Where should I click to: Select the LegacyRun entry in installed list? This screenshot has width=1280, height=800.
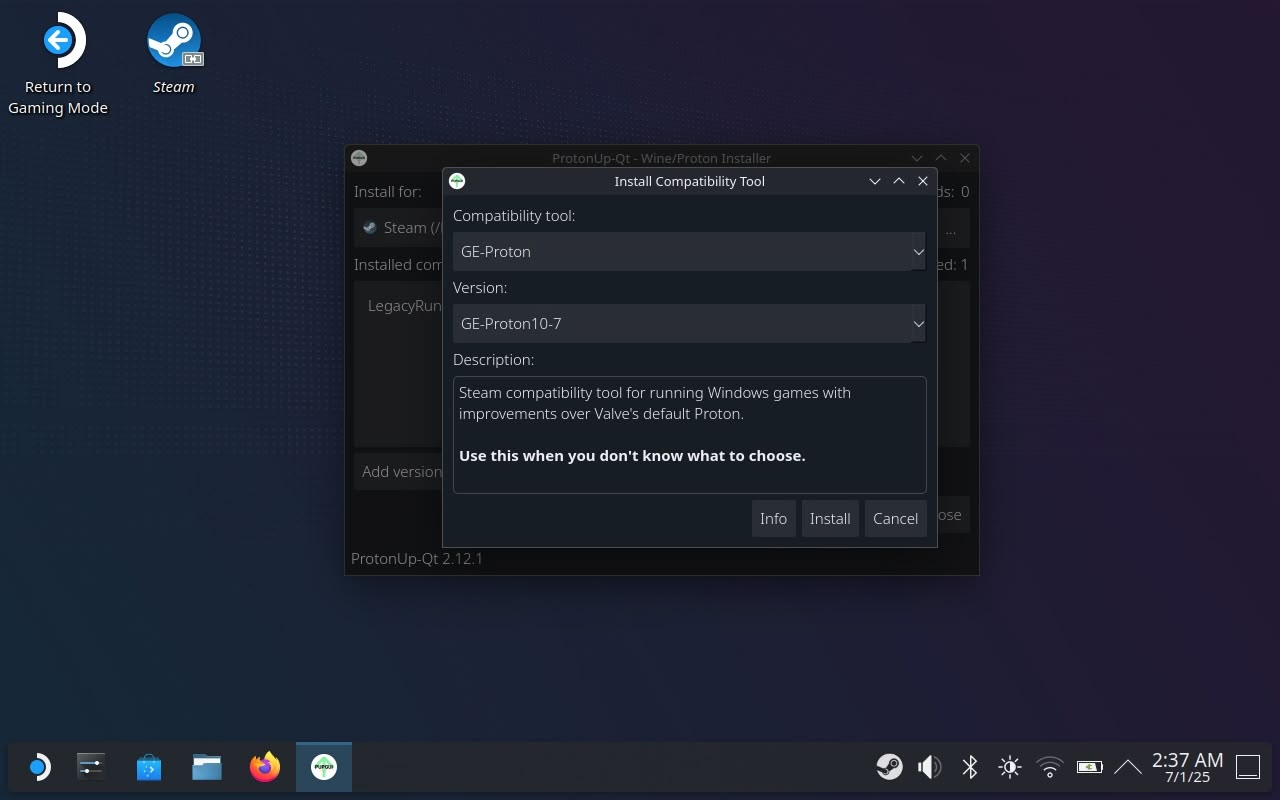coord(404,306)
